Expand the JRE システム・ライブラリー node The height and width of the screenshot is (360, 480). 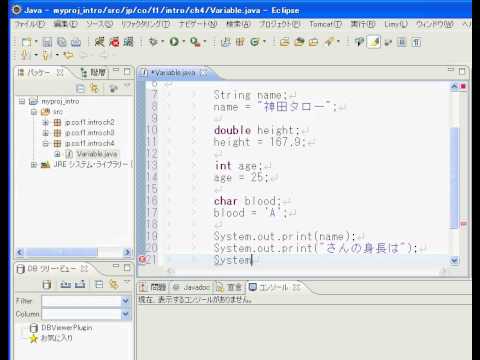pos(34,165)
